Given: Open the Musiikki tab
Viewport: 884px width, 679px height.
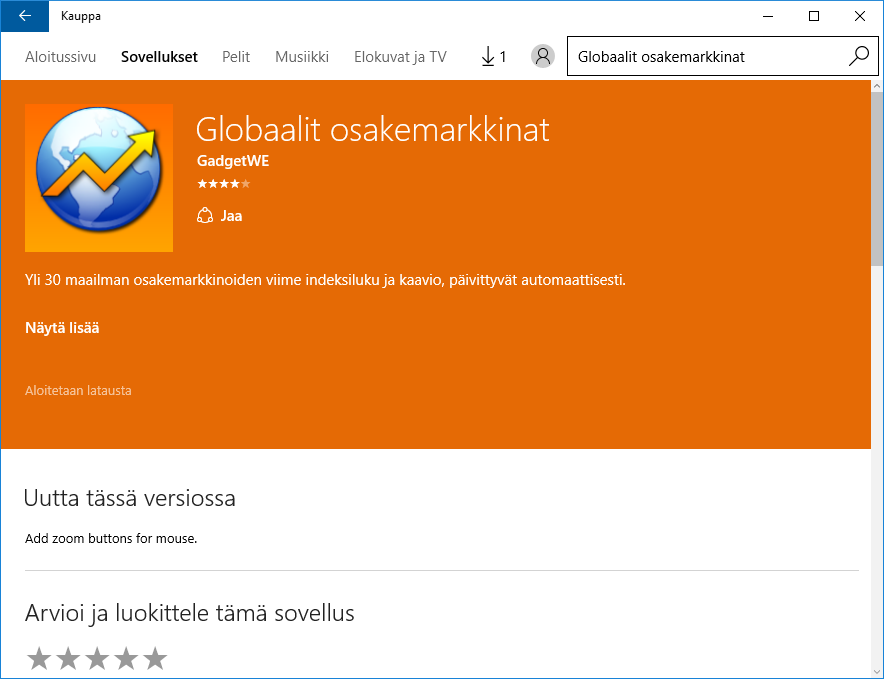Looking at the screenshot, I should point(302,57).
